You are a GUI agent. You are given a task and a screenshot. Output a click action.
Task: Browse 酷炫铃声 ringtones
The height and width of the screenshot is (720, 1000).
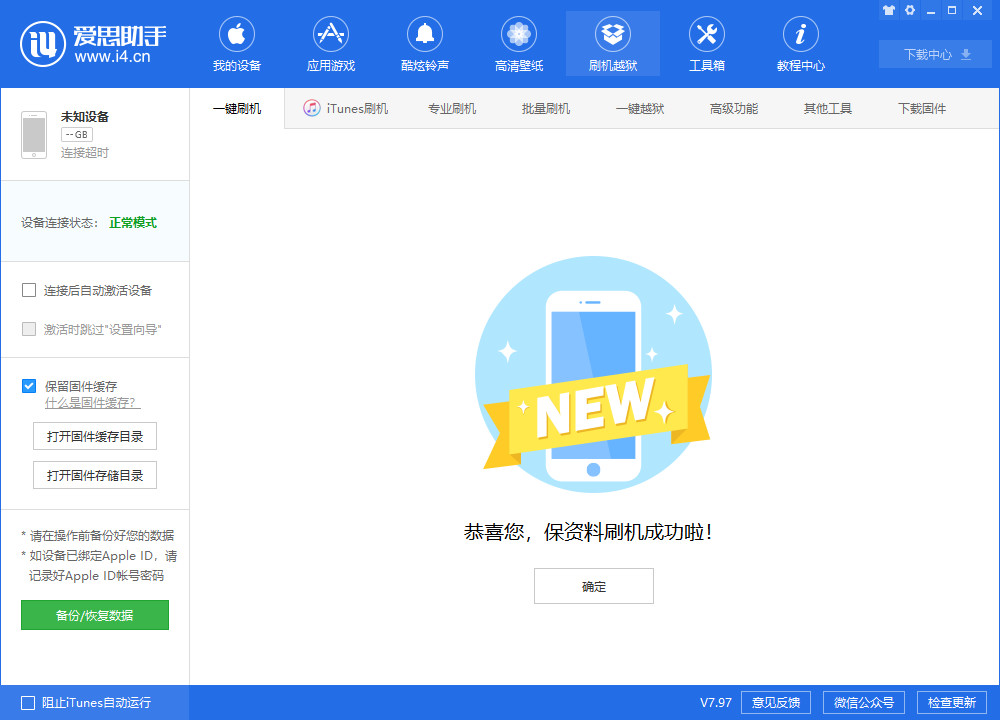tap(424, 43)
